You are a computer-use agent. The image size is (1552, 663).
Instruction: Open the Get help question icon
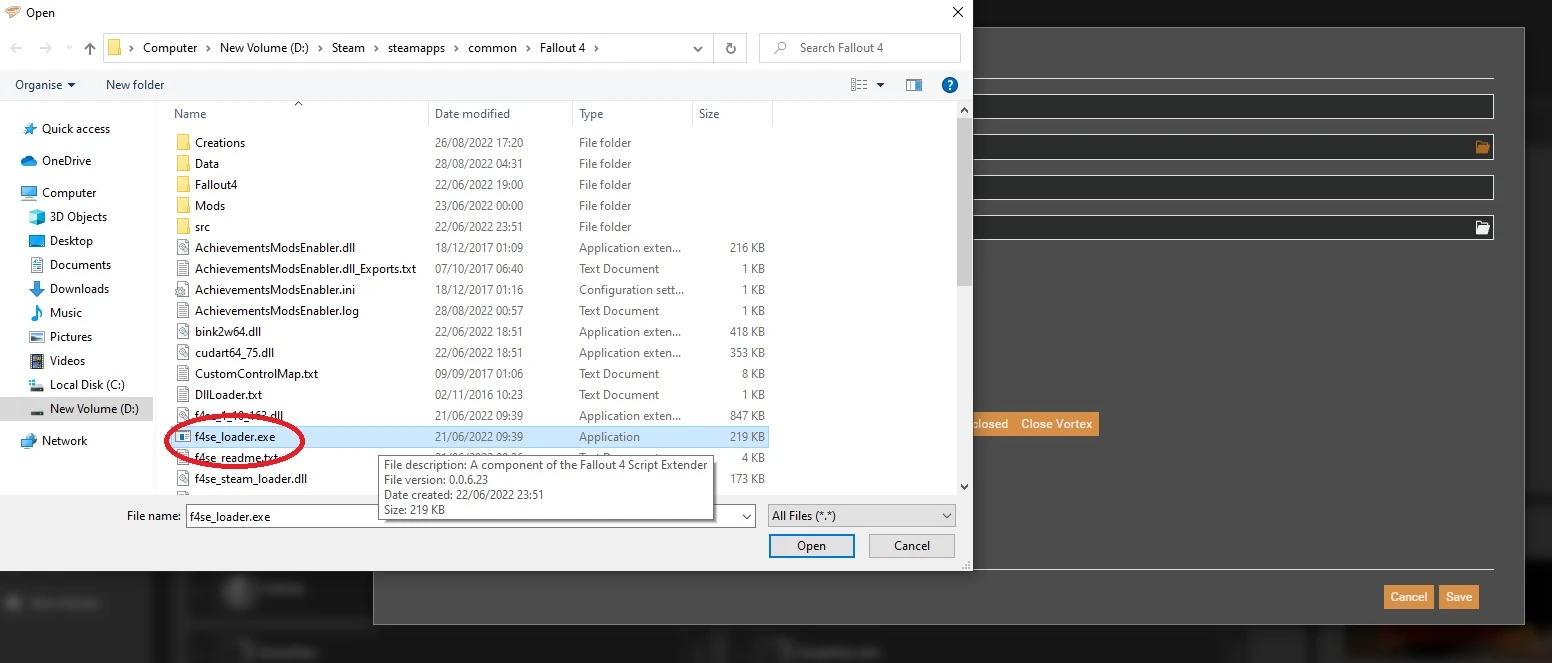click(950, 85)
